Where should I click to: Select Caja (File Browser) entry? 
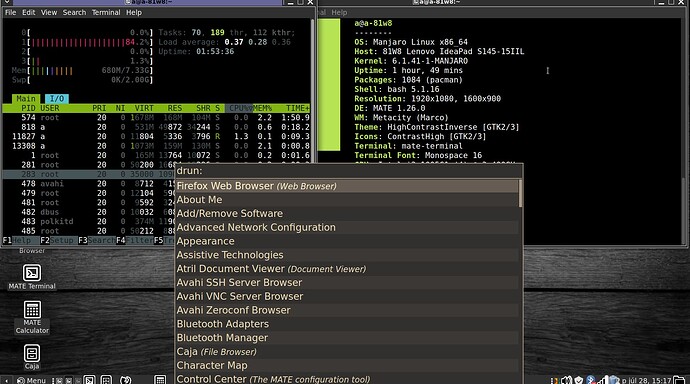[x=347, y=352]
